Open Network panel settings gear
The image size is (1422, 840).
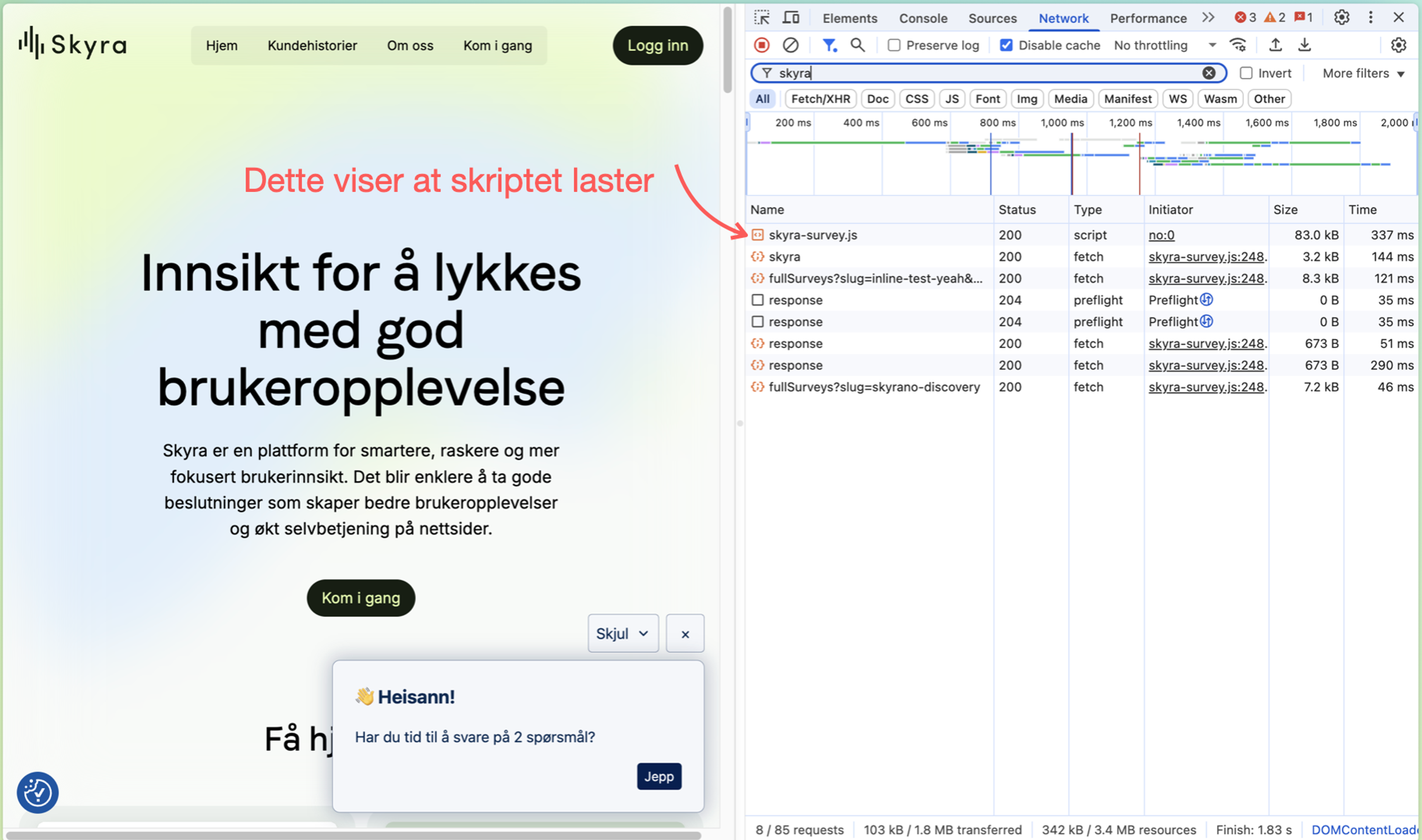click(x=1398, y=45)
